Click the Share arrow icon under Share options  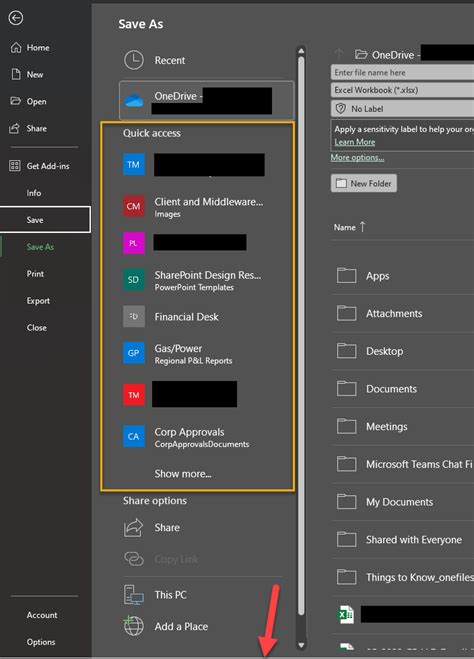click(x=134, y=527)
